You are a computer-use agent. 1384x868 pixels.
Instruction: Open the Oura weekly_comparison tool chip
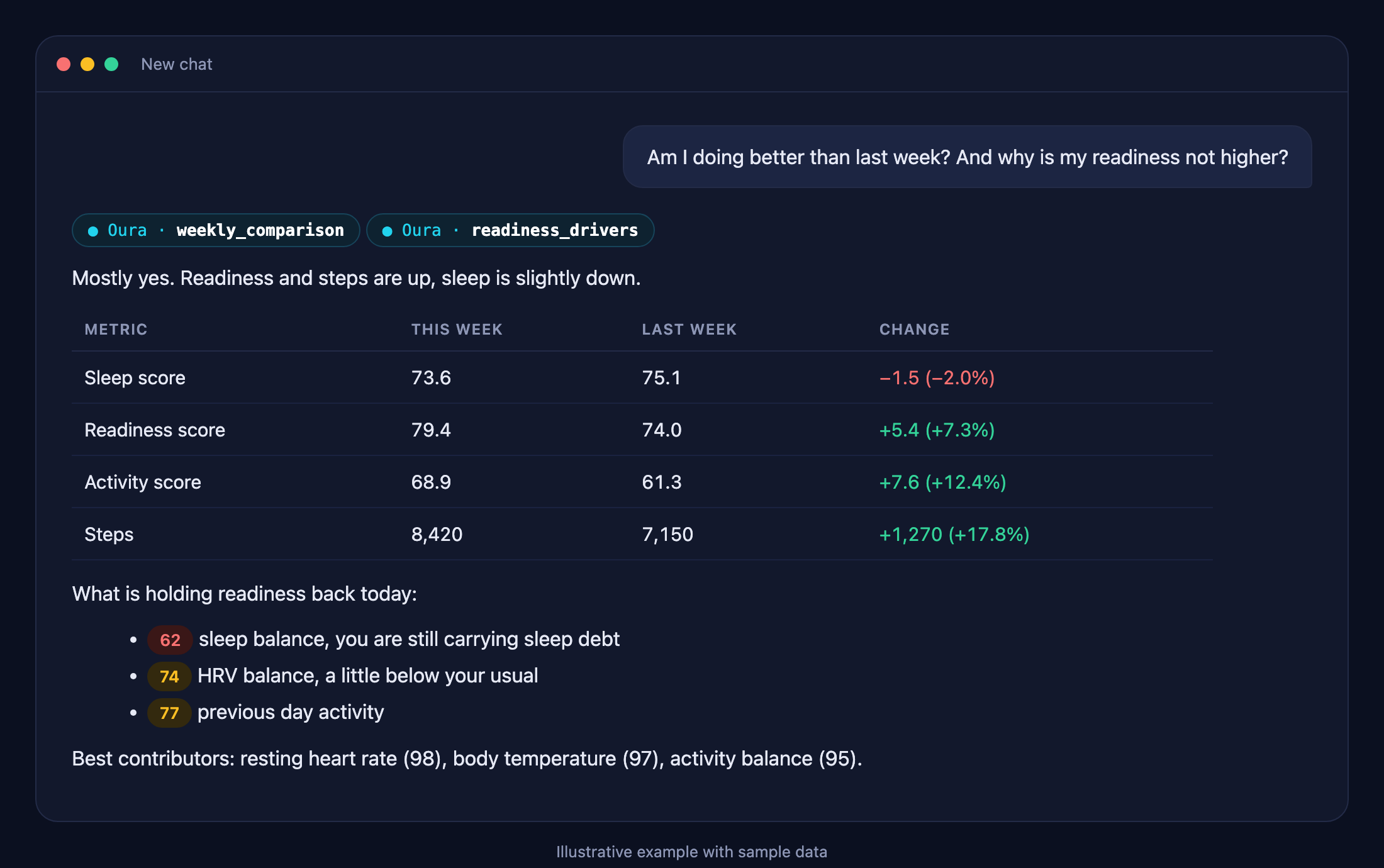pyautogui.click(x=216, y=230)
